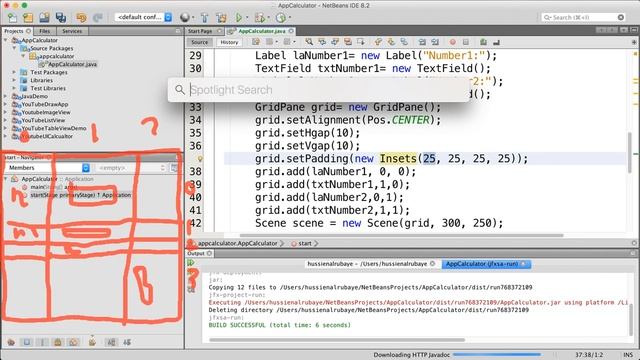Click the Downloading HTTP Javadoc progress bar
640x360 pixels.
click(497, 355)
